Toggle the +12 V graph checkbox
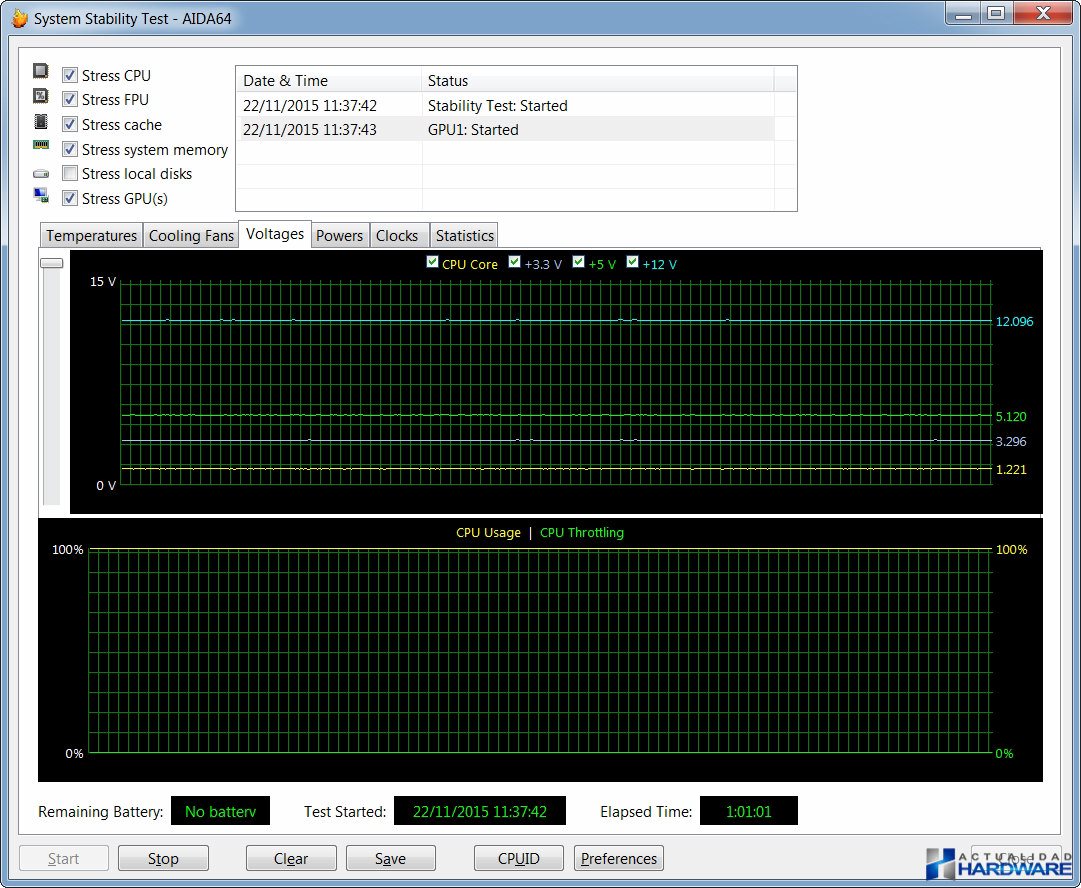The width and height of the screenshot is (1081, 888). point(632,262)
